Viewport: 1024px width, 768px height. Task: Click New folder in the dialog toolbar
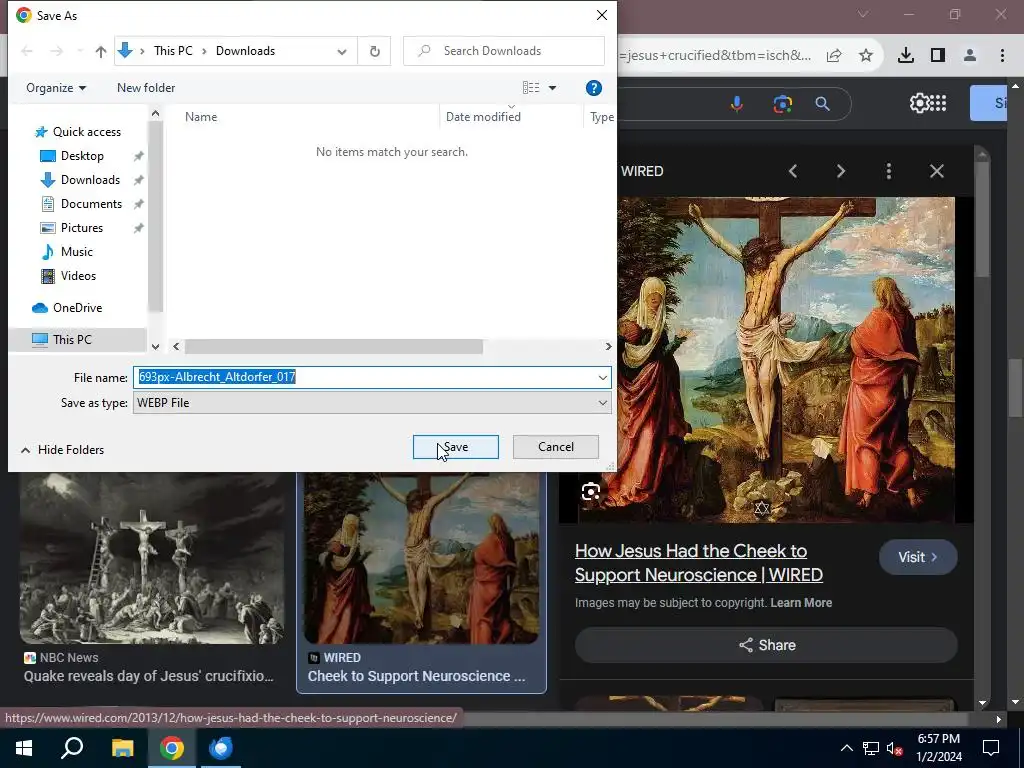coord(146,88)
